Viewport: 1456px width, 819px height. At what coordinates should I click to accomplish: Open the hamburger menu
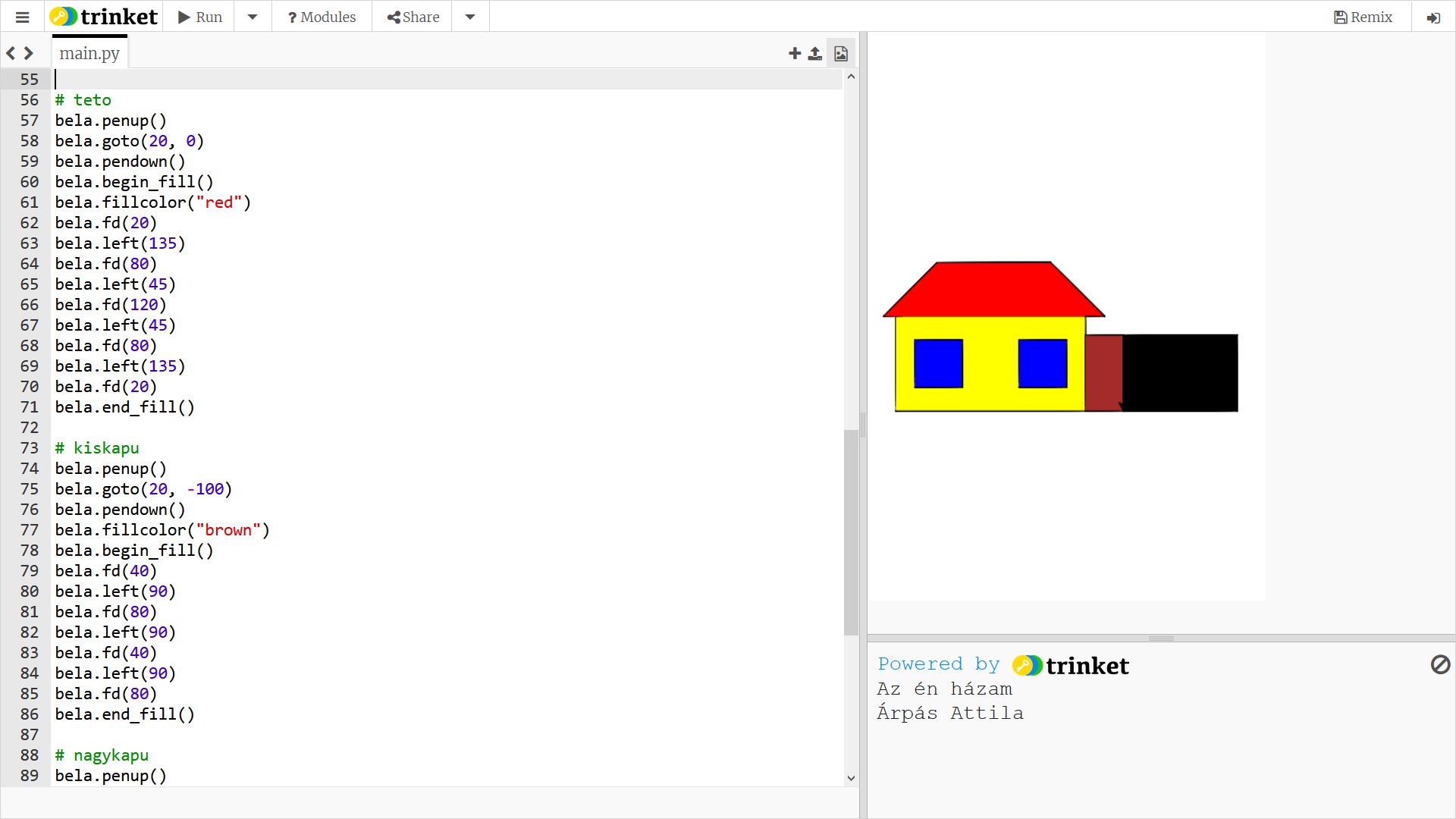pyautogui.click(x=22, y=17)
